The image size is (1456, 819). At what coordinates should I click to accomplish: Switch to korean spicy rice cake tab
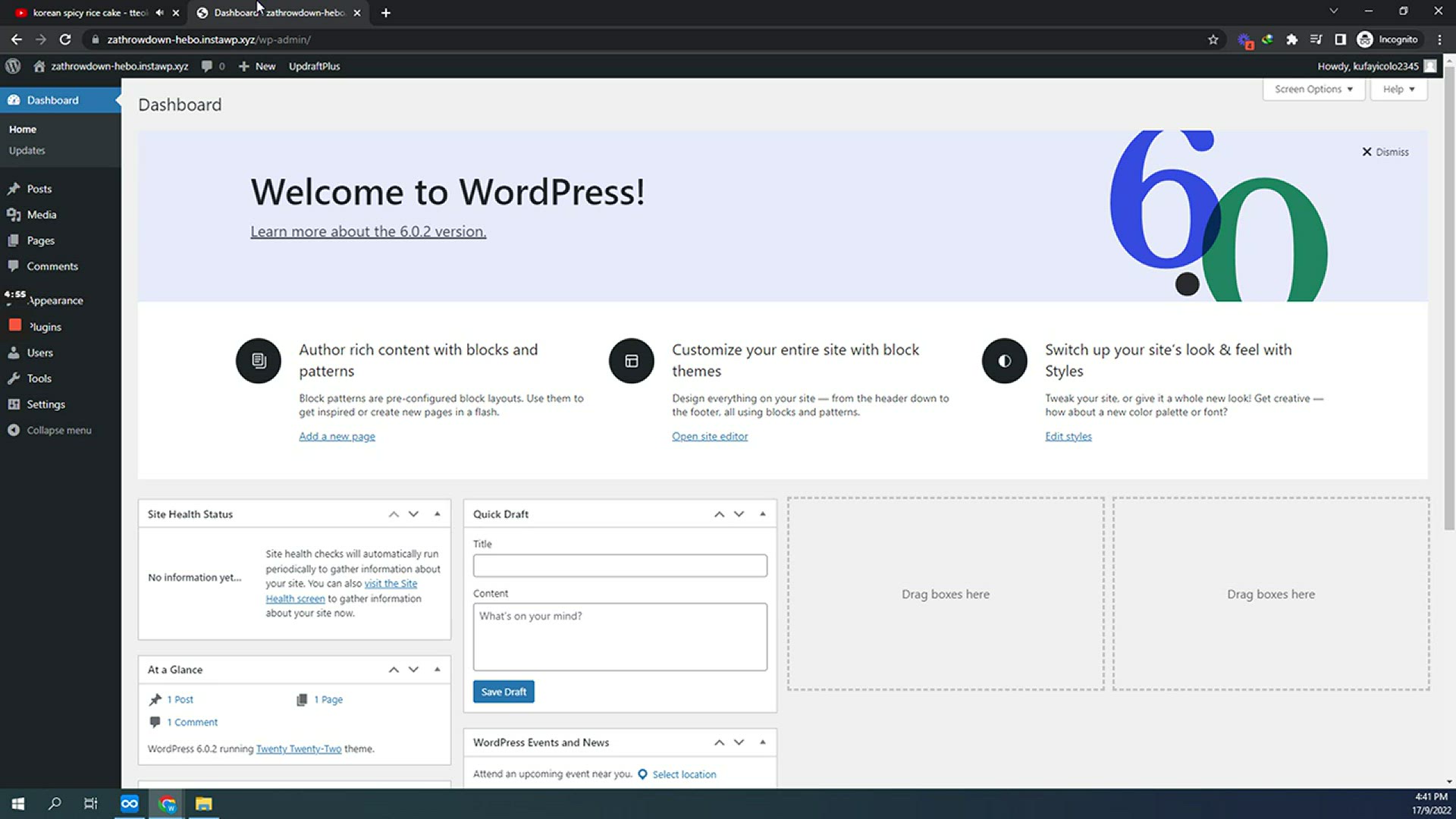click(x=91, y=12)
